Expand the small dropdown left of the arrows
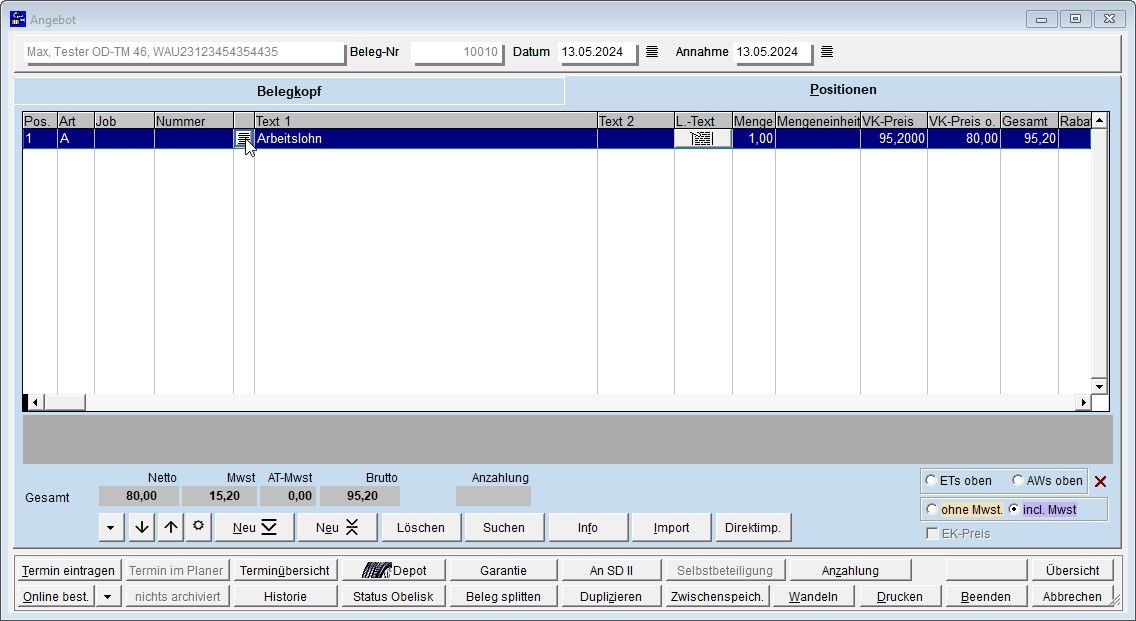 point(111,528)
